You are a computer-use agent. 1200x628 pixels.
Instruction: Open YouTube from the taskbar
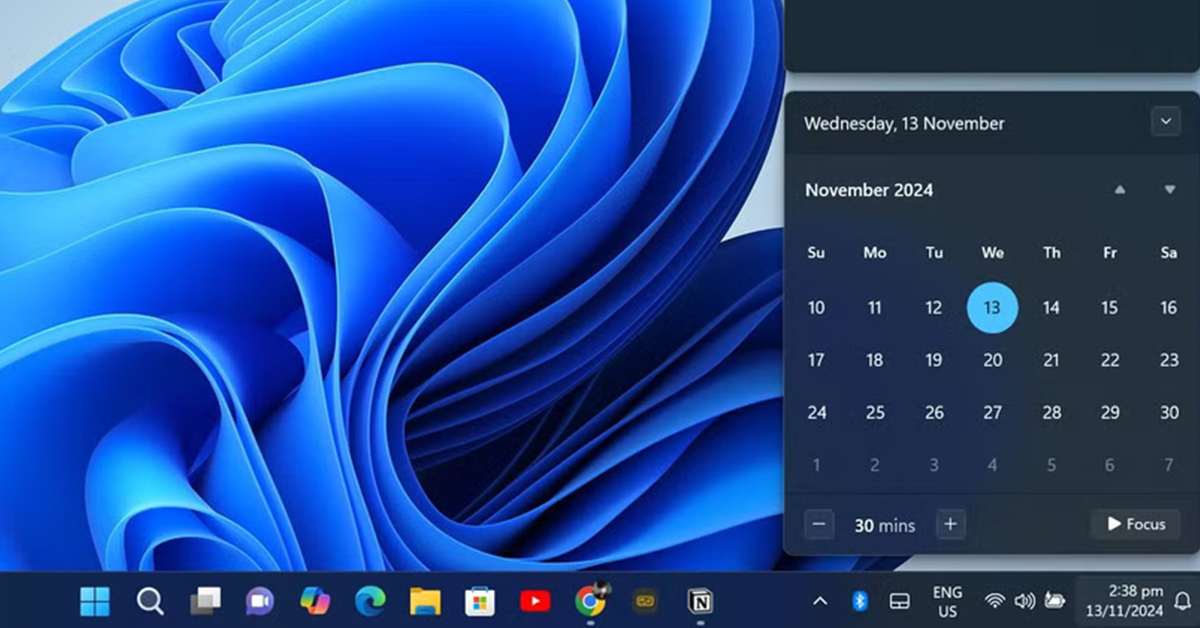pyautogui.click(x=536, y=601)
